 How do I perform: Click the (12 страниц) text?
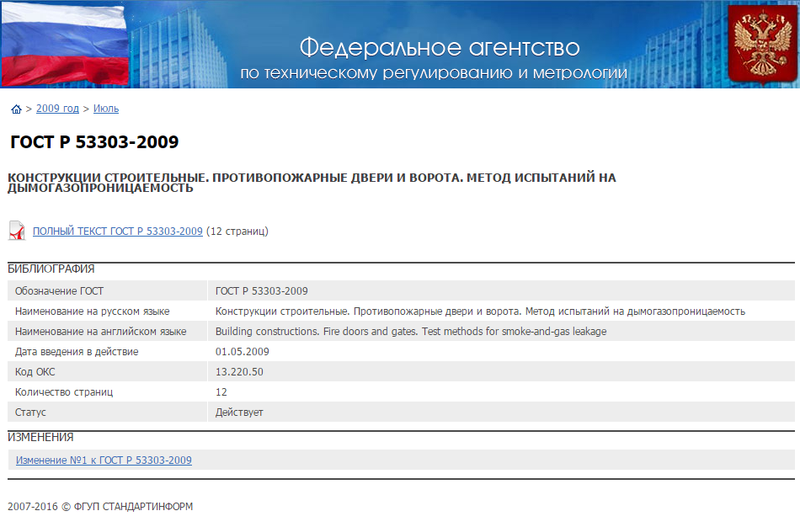237,231
